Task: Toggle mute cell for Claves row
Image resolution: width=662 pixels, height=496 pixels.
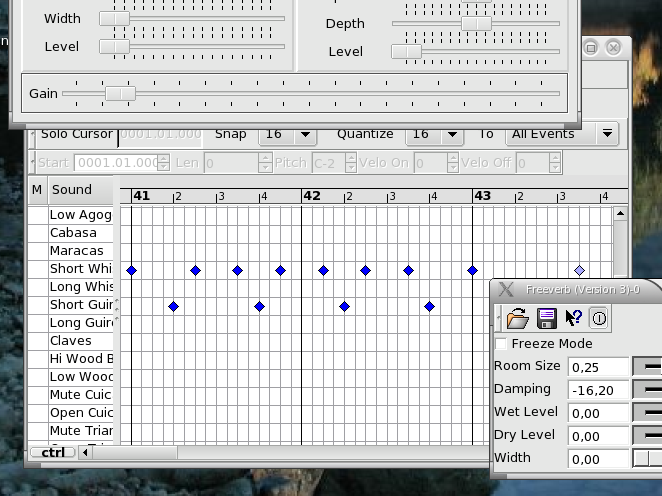Action: pyautogui.click(x=38, y=341)
